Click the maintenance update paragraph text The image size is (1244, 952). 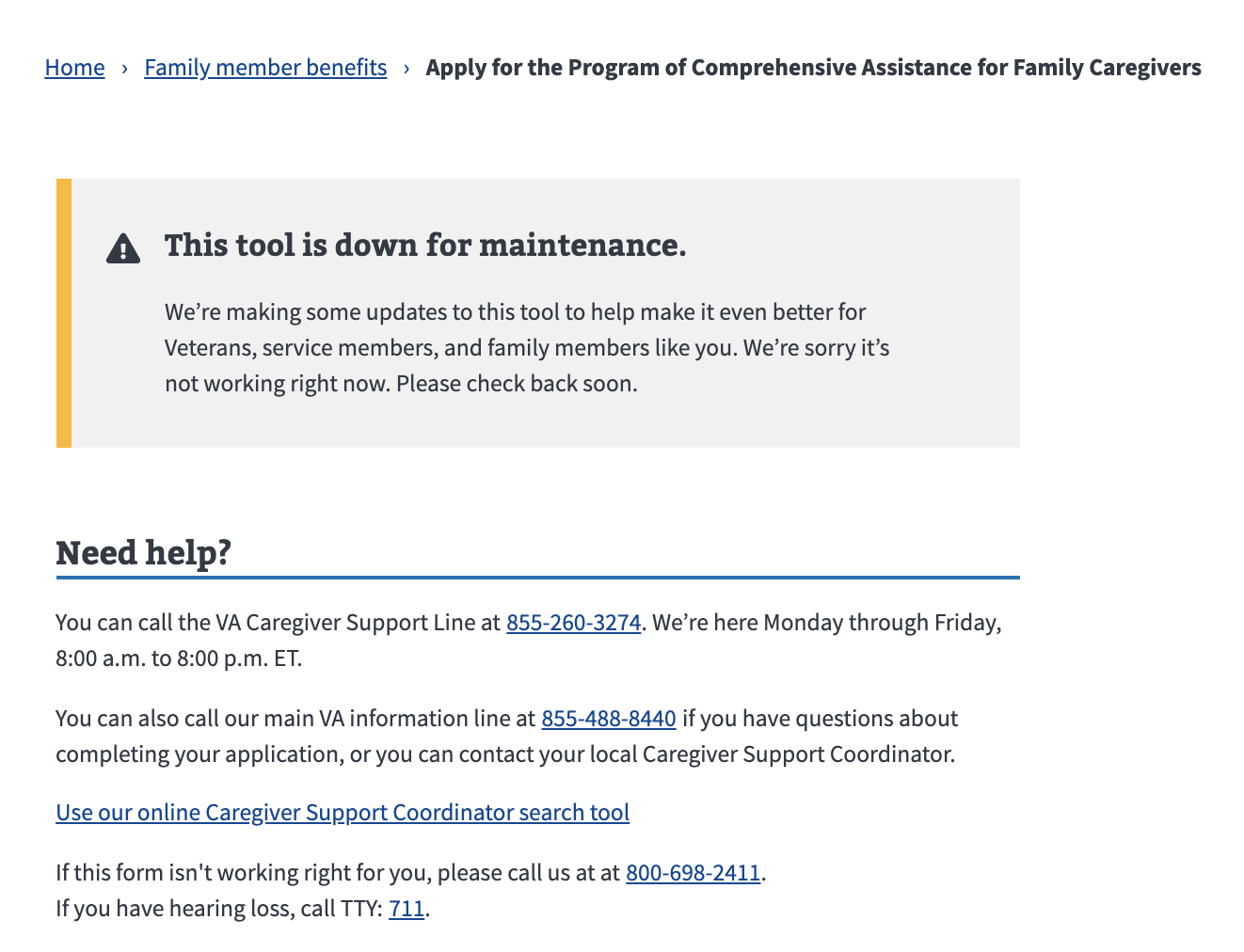point(527,347)
